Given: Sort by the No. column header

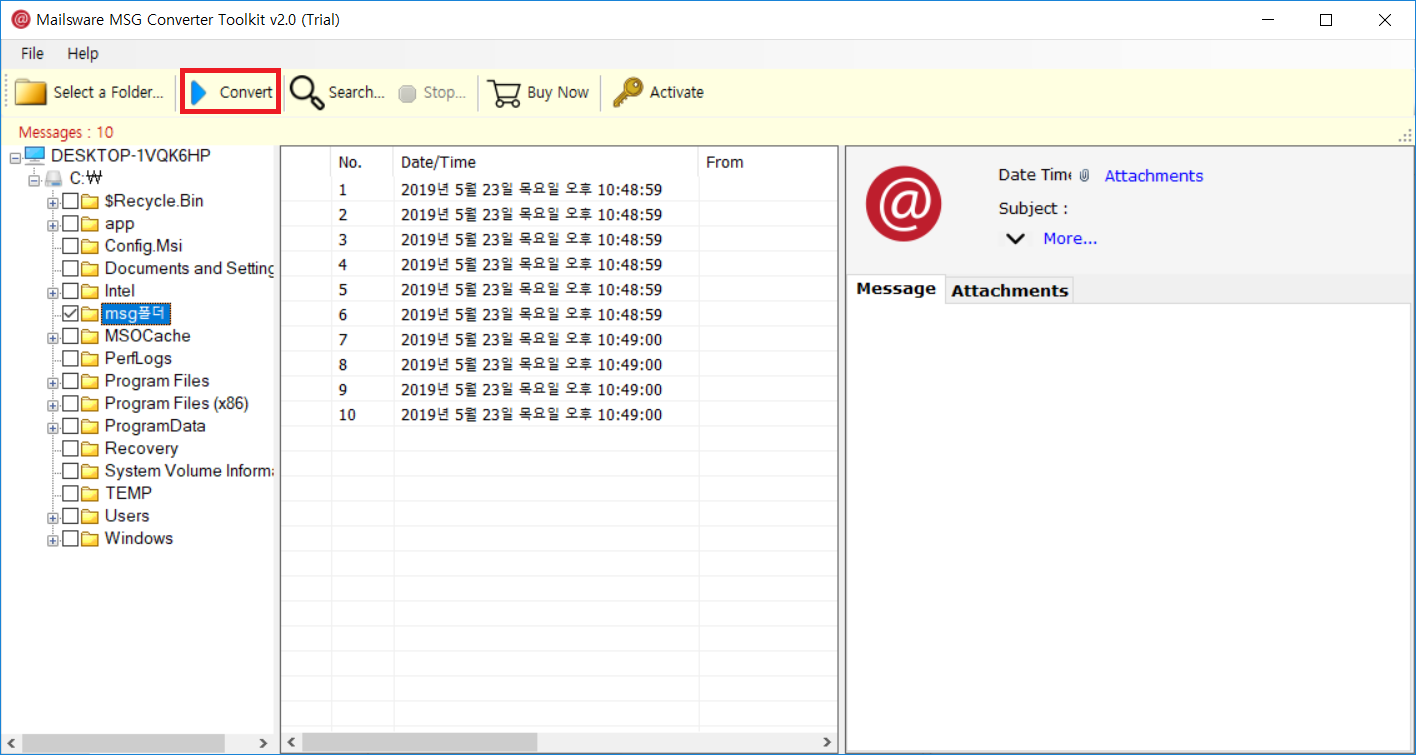Looking at the screenshot, I should [362, 162].
